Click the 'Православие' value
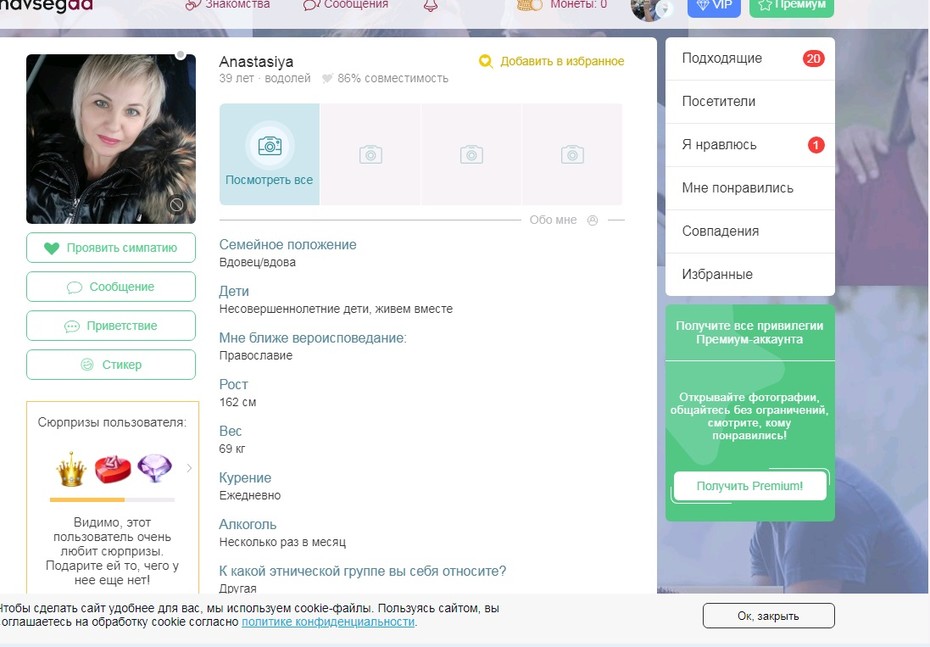This screenshot has width=930, height=647. [x=256, y=356]
